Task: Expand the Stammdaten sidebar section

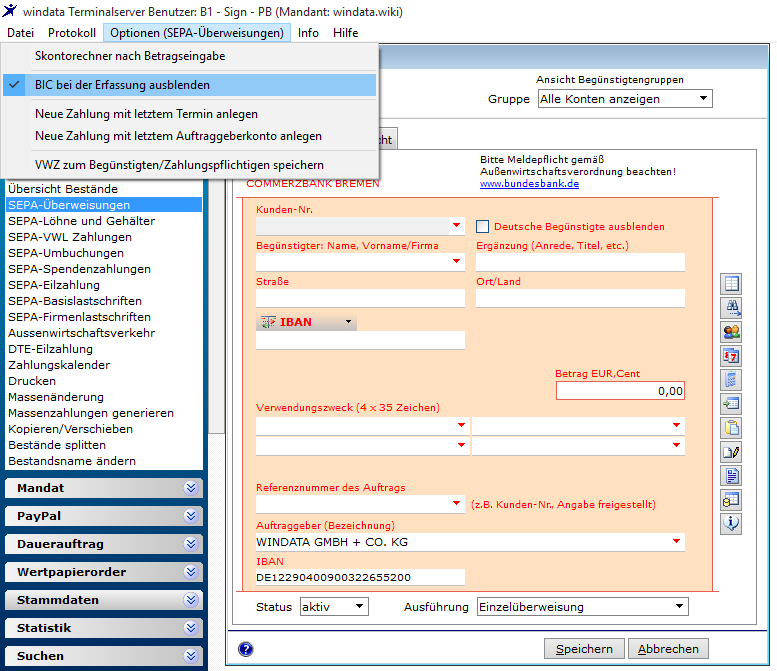Action: tap(104, 600)
